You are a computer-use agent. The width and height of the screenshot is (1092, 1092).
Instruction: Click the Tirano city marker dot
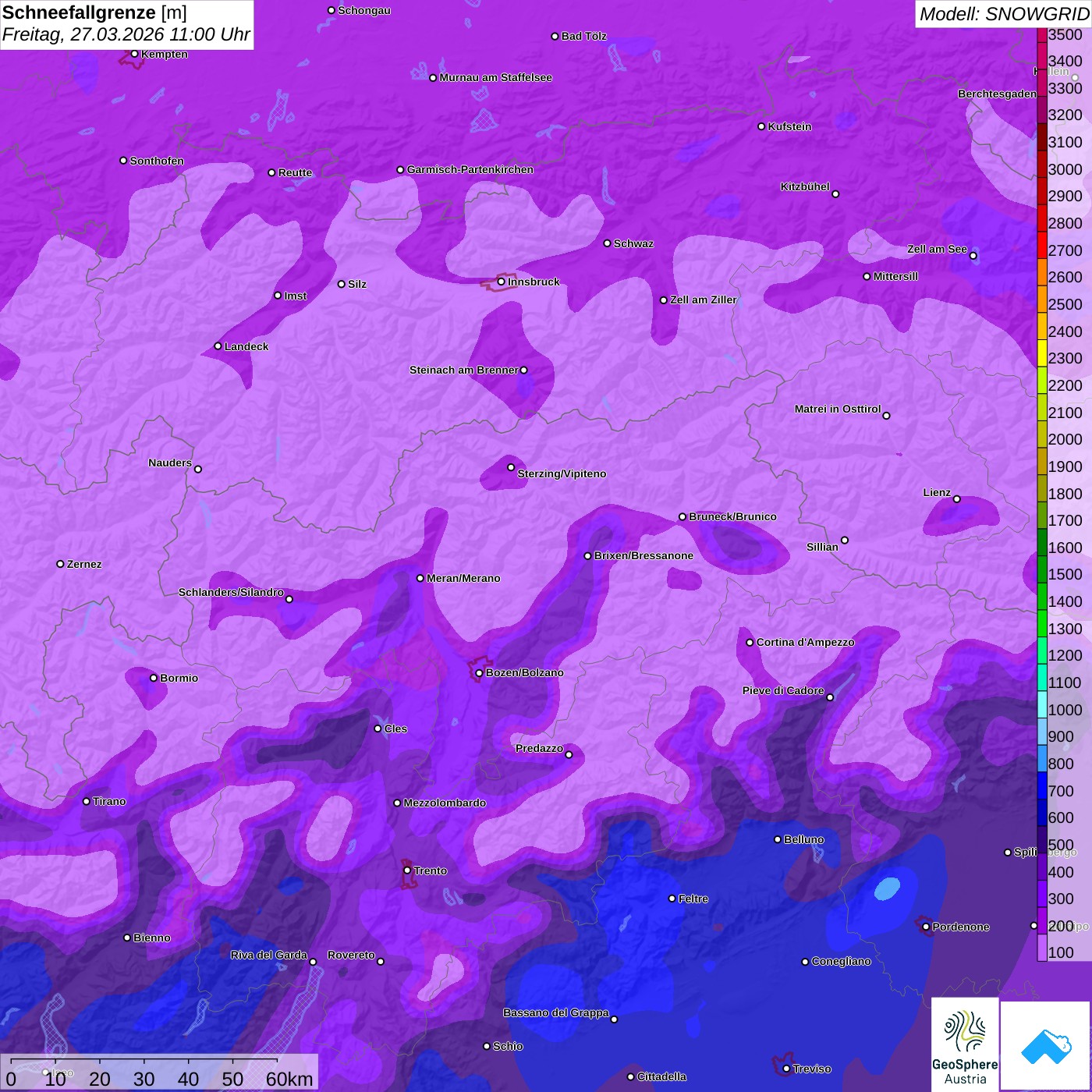coord(87,801)
